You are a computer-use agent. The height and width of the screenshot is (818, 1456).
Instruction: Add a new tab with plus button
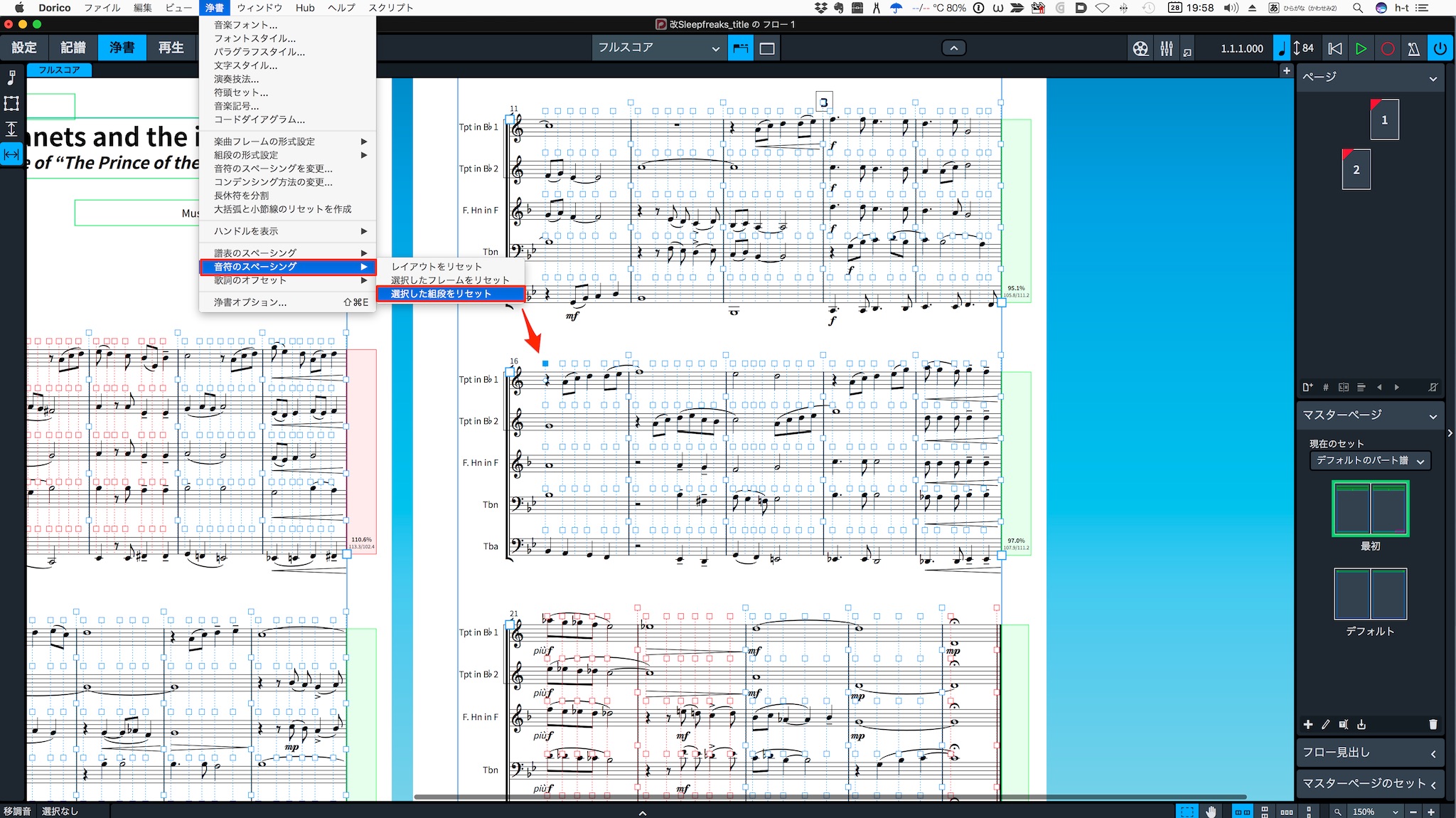click(1286, 70)
